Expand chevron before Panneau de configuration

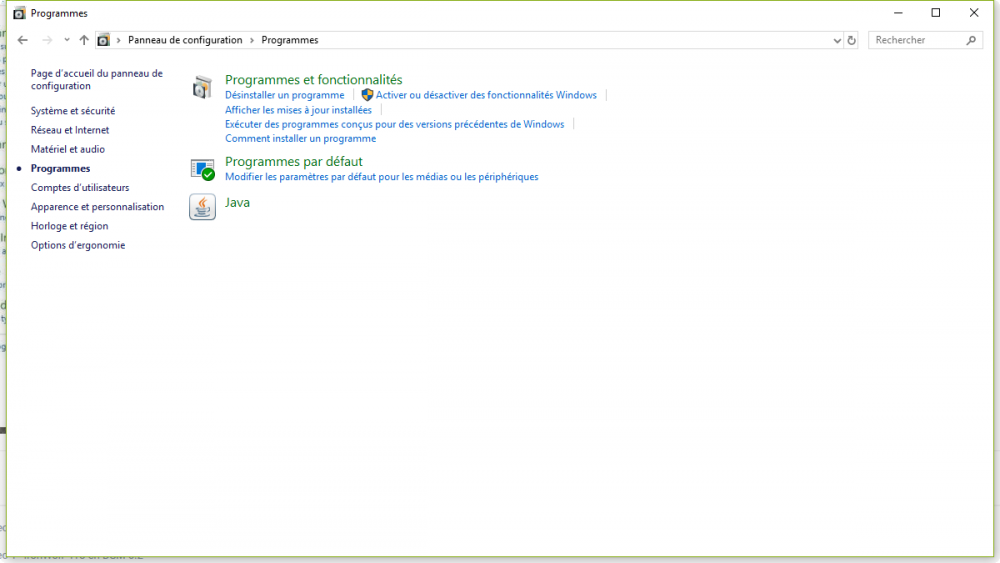[x=118, y=40]
